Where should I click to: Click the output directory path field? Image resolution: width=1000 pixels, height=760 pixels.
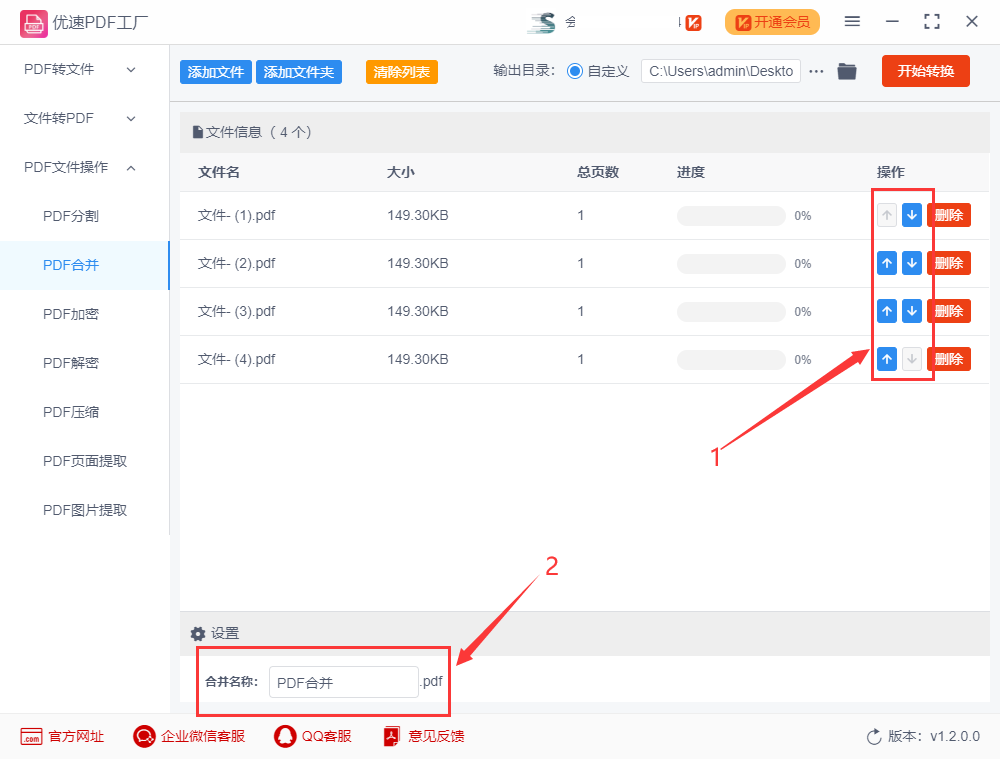pyautogui.click(x=721, y=71)
